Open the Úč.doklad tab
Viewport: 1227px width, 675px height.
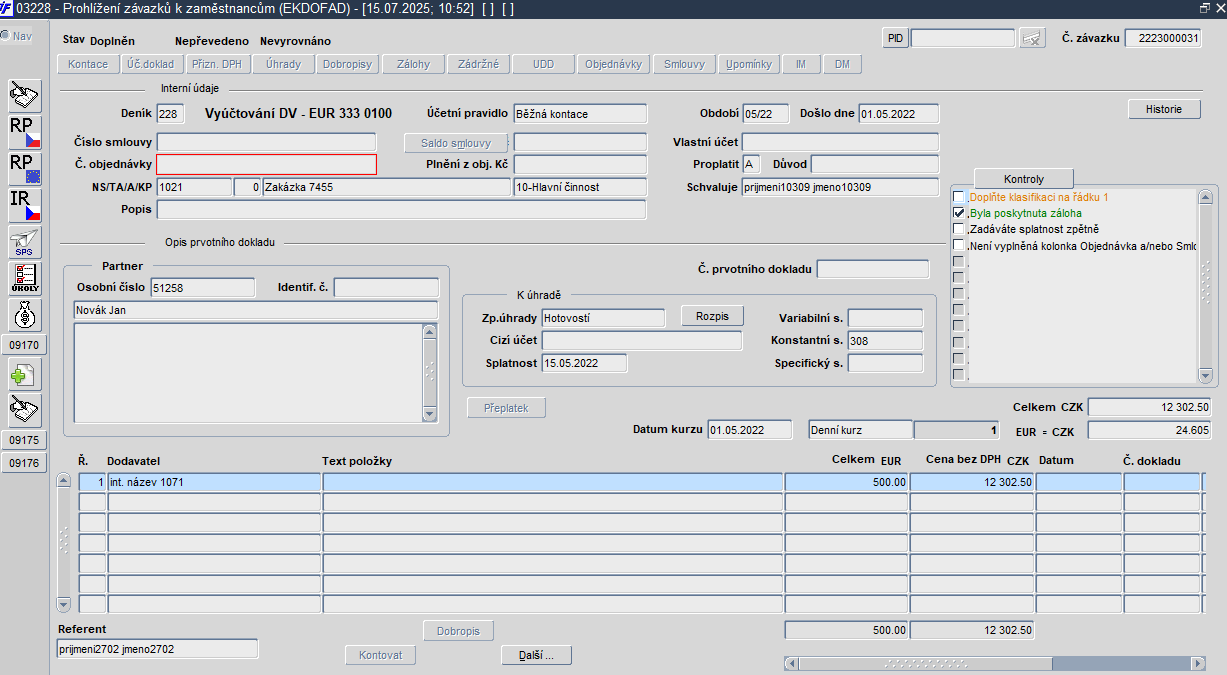(151, 64)
